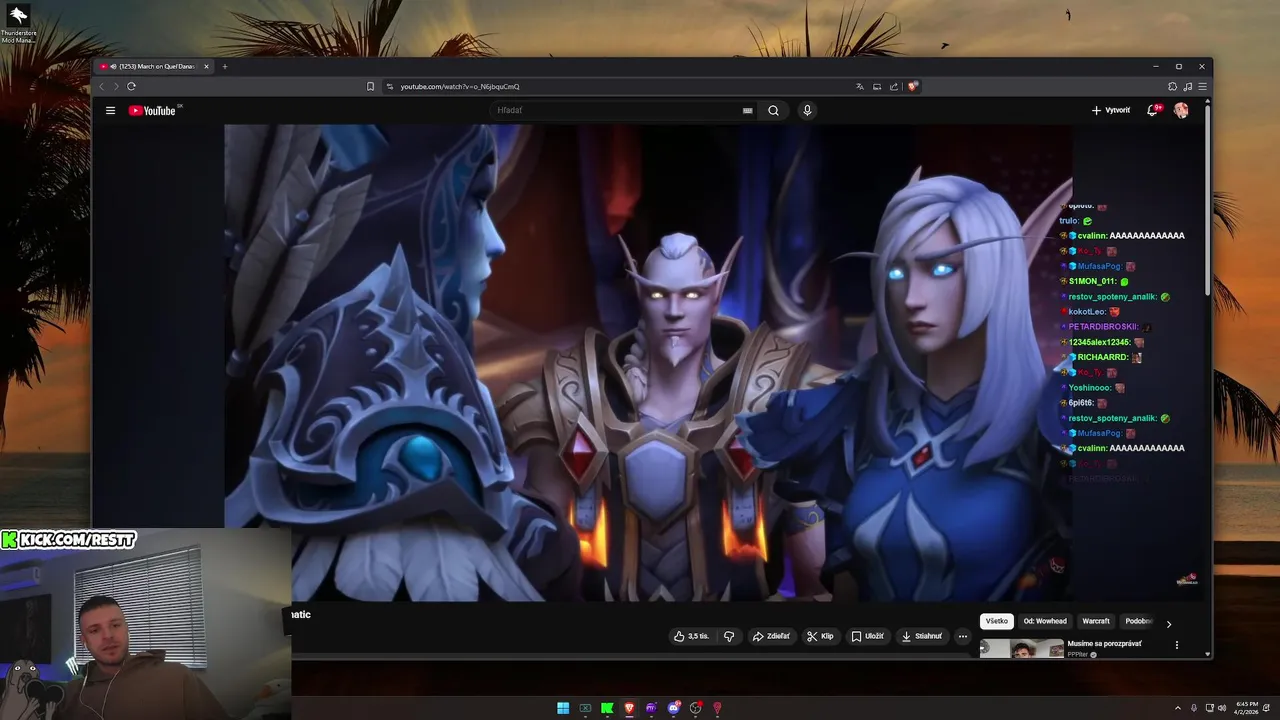Open more actions three-dot menu under video

click(x=963, y=636)
